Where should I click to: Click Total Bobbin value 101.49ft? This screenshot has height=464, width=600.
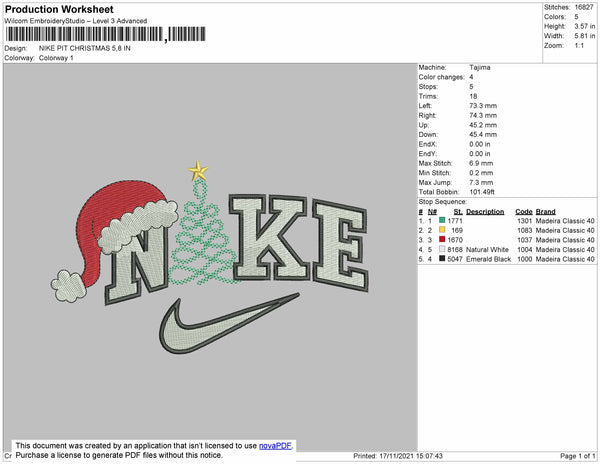tap(482, 192)
